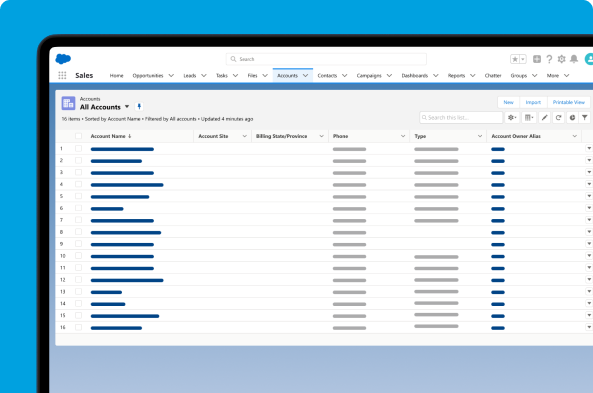Open the Help question mark icon
593x393 pixels.
click(x=549, y=59)
